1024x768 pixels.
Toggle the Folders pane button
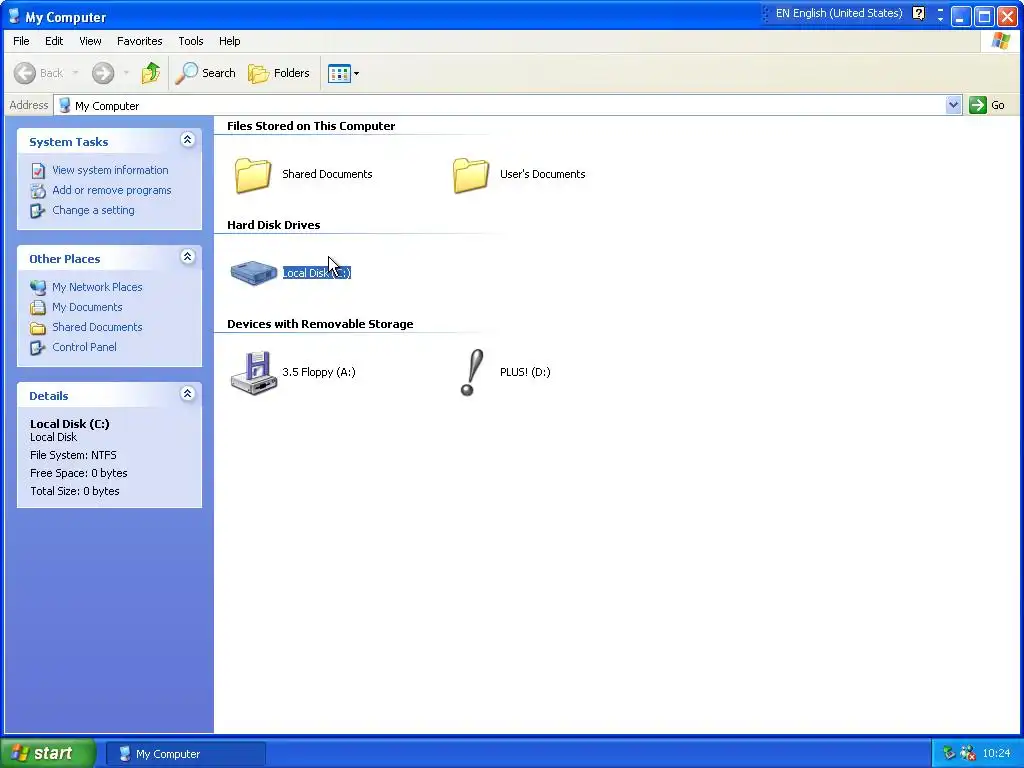point(279,73)
